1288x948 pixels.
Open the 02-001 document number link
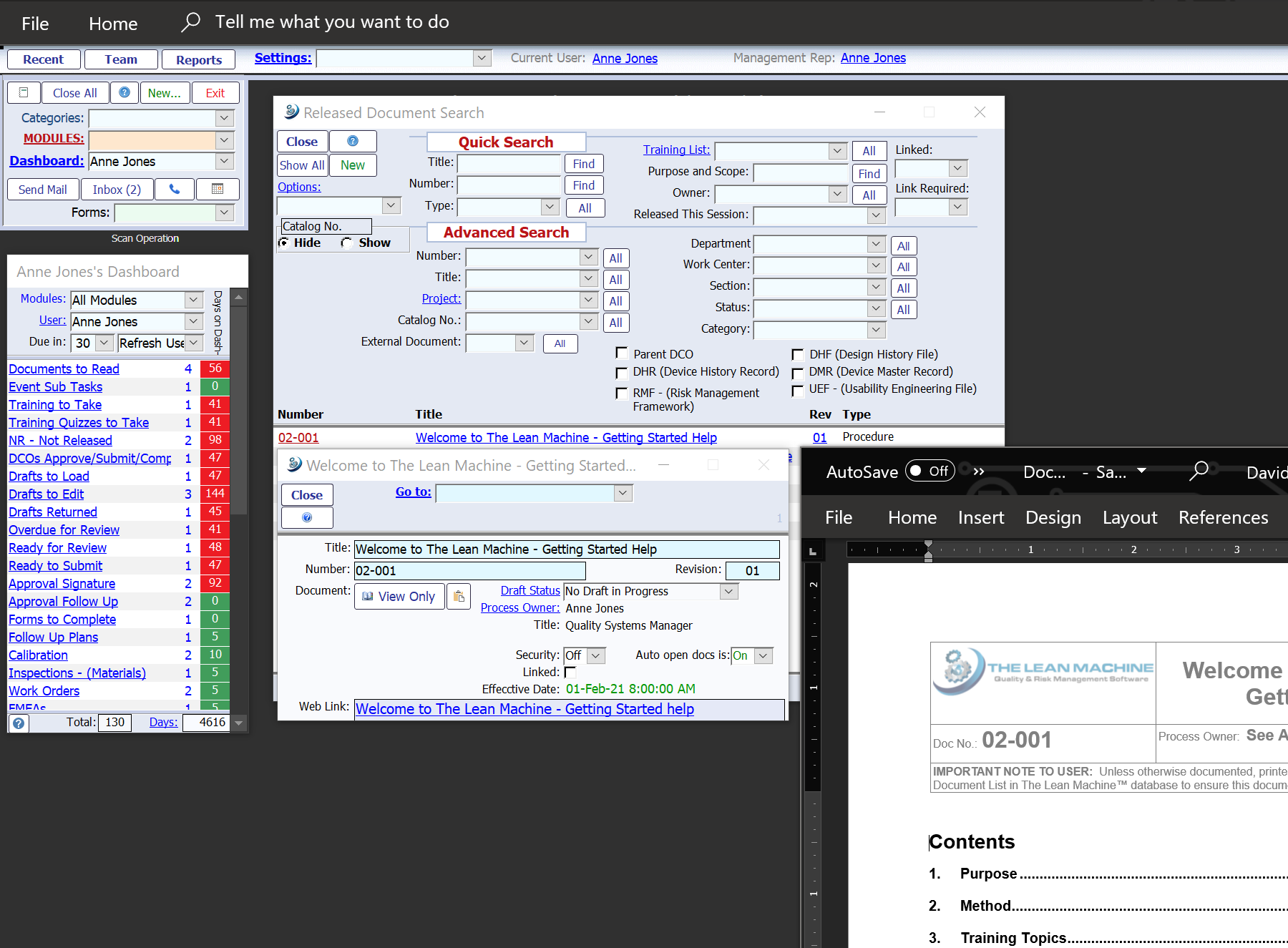point(298,438)
